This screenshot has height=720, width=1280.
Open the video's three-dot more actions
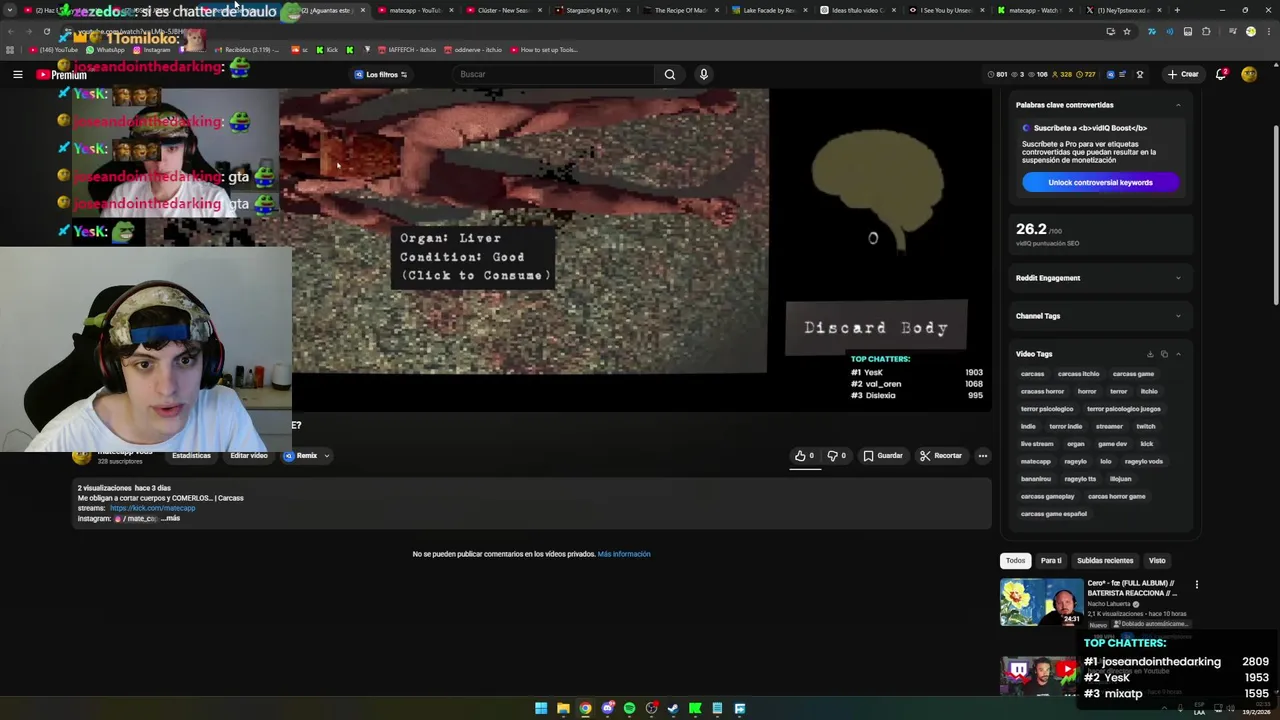[983, 456]
